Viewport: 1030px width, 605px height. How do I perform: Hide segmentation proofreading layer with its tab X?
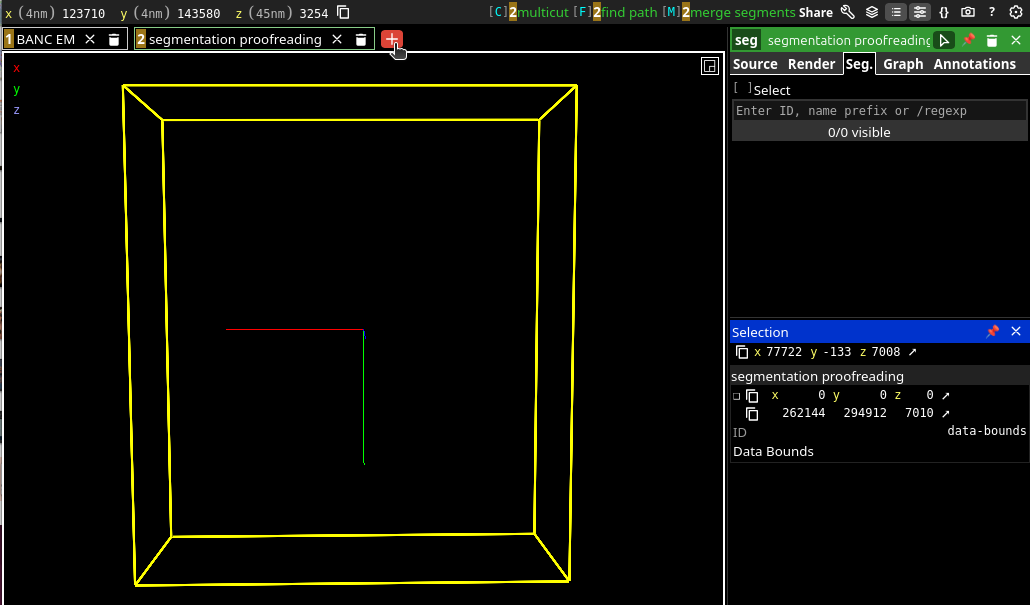[x=337, y=39]
